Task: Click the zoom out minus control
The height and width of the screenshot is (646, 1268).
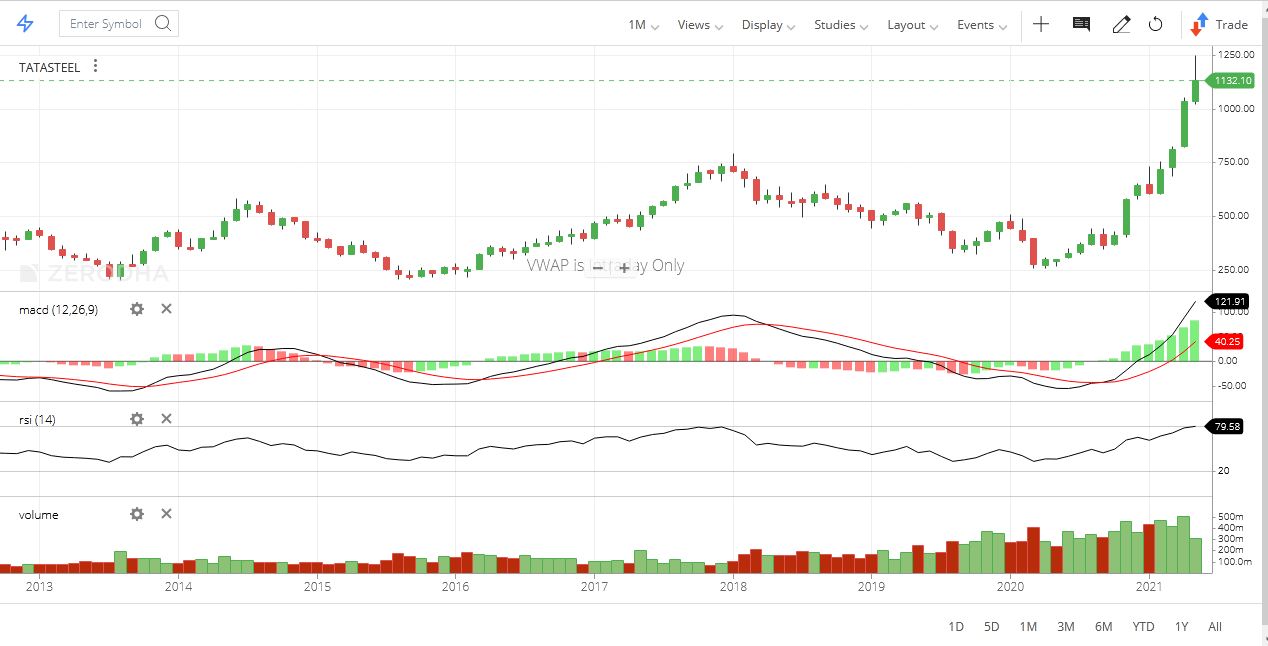Action: click(x=597, y=268)
